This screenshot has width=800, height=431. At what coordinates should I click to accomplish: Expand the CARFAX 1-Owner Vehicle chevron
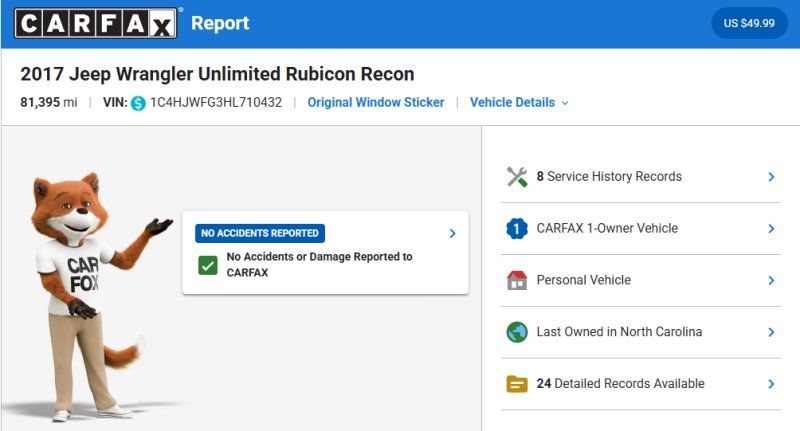pyautogui.click(x=771, y=229)
